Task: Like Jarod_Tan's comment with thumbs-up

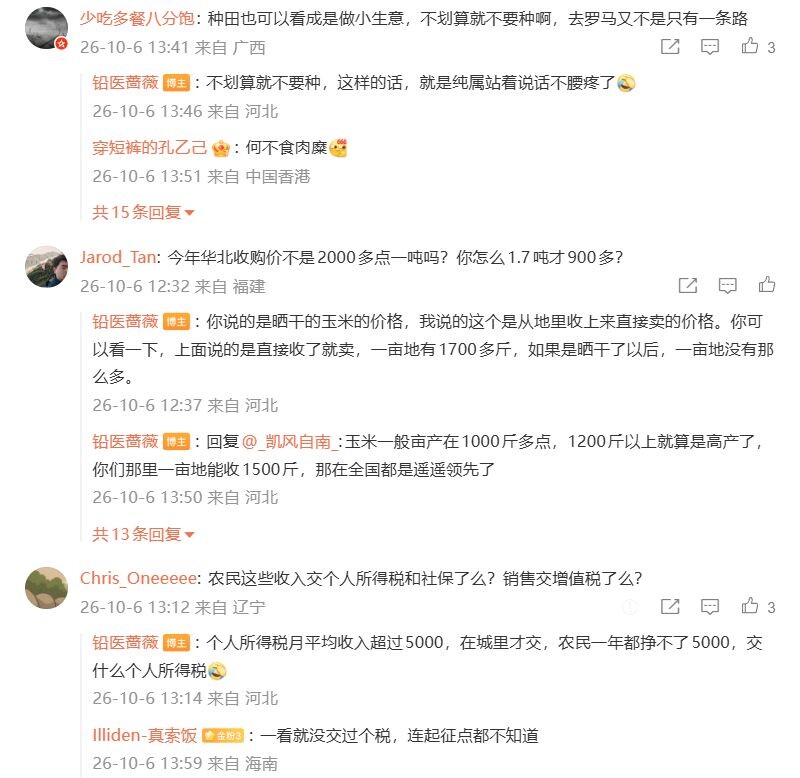Action: [767, 285]
